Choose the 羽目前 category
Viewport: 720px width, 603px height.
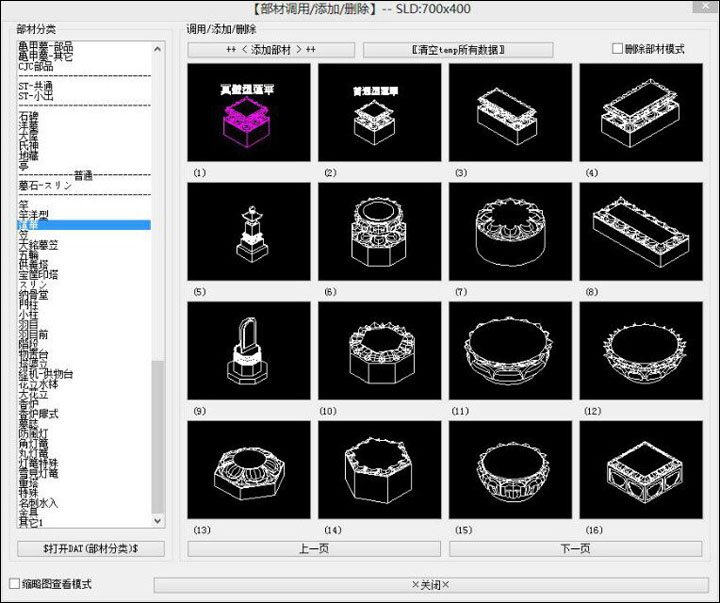(33, 334)
